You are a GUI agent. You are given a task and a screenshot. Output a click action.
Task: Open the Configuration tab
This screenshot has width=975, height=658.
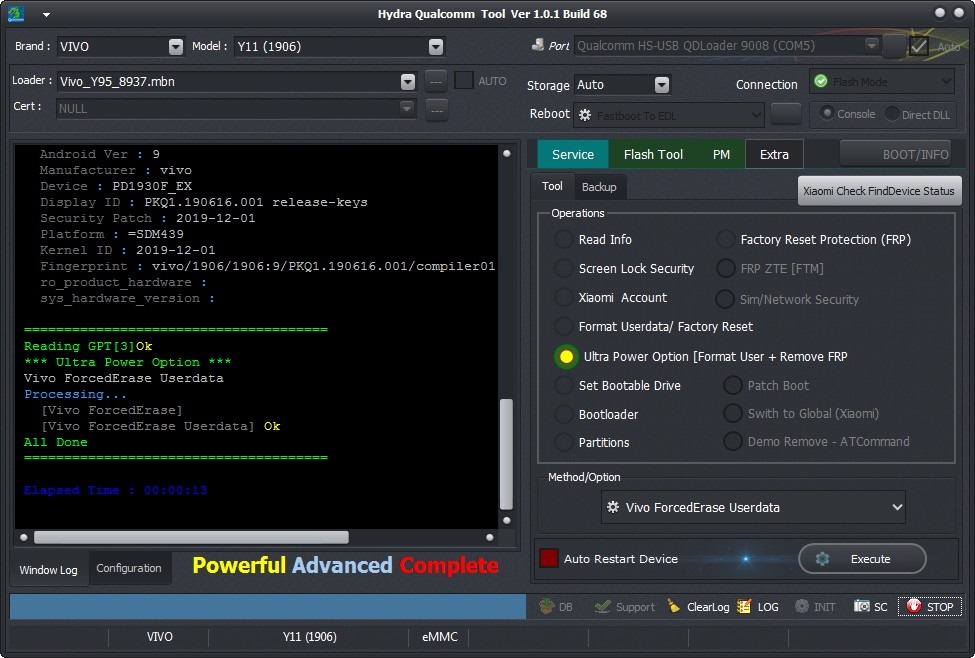[x=129, y=568]
